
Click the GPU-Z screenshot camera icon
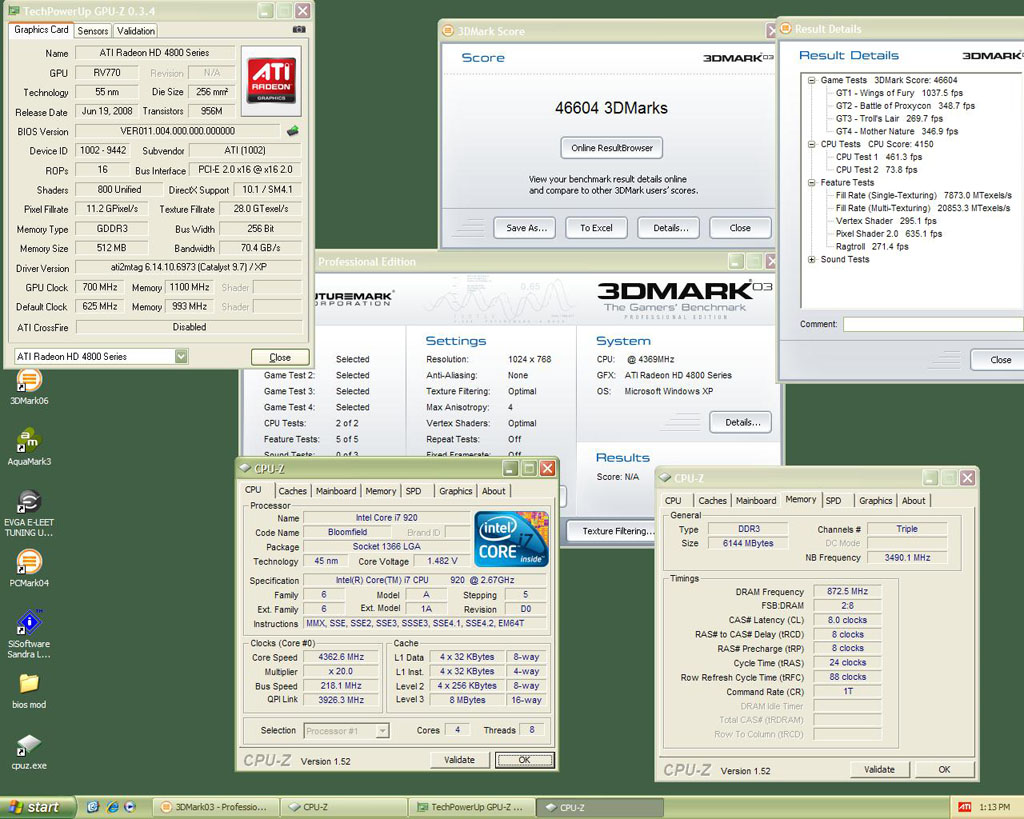tap(298, 29)
